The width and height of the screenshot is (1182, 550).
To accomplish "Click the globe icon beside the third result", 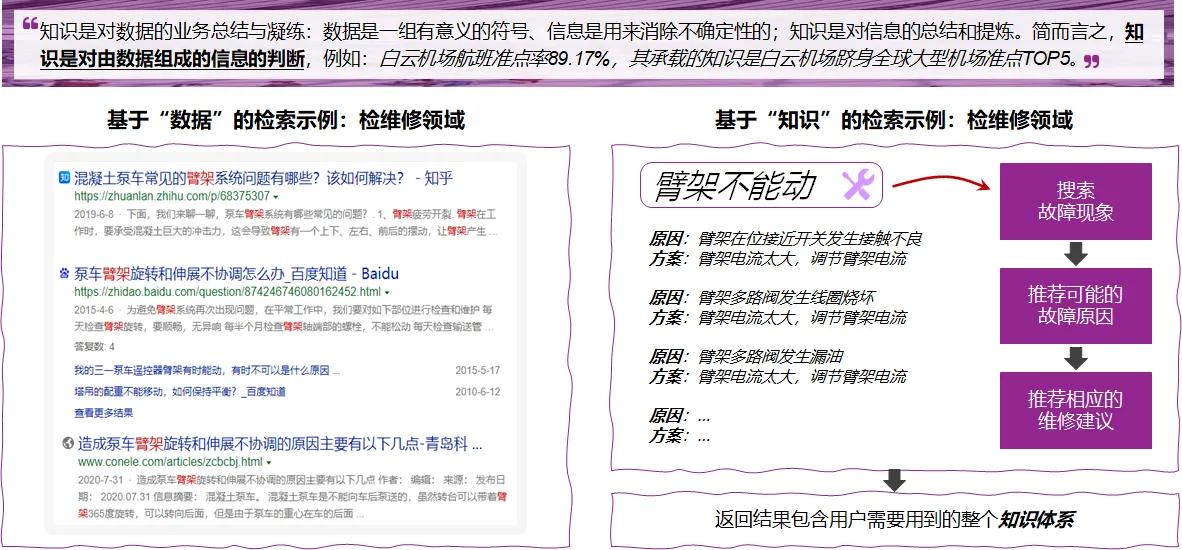I will (x=69, y=444).
